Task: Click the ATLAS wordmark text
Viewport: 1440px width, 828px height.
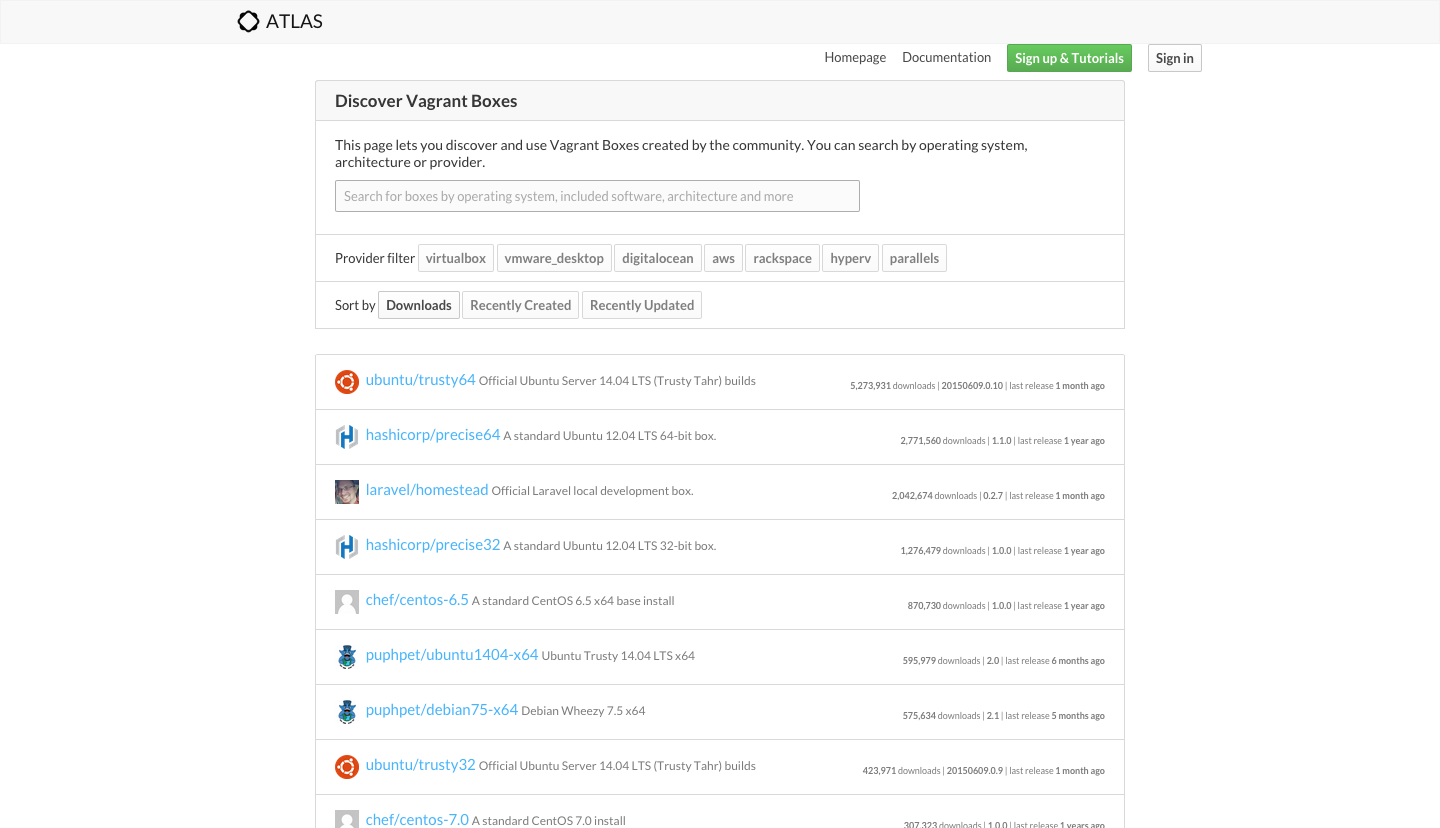Action: pyautogui.click(x=294, y=21)
